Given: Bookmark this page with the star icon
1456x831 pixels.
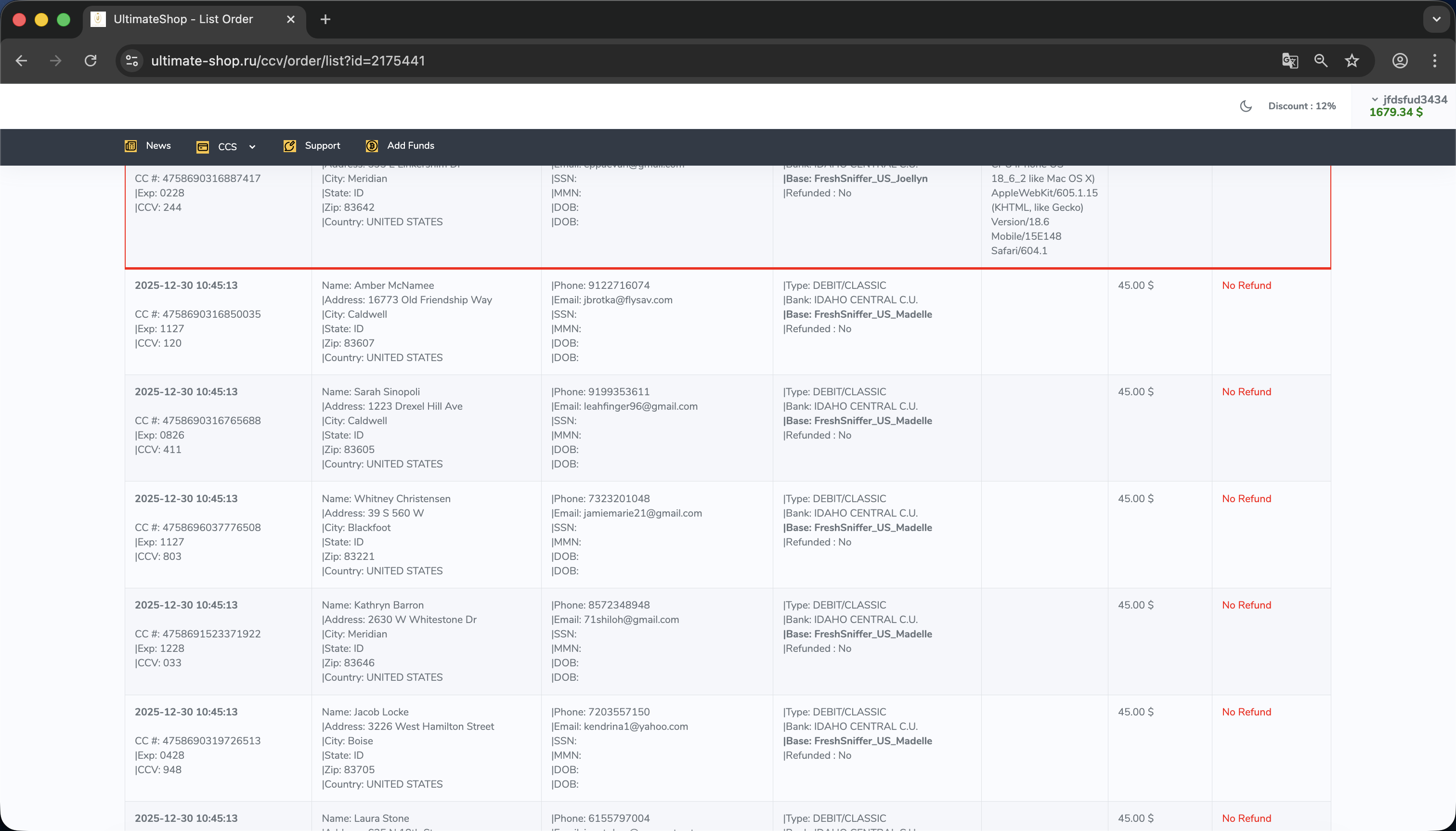Looking at the screenshot, I should pos(1352,61).
